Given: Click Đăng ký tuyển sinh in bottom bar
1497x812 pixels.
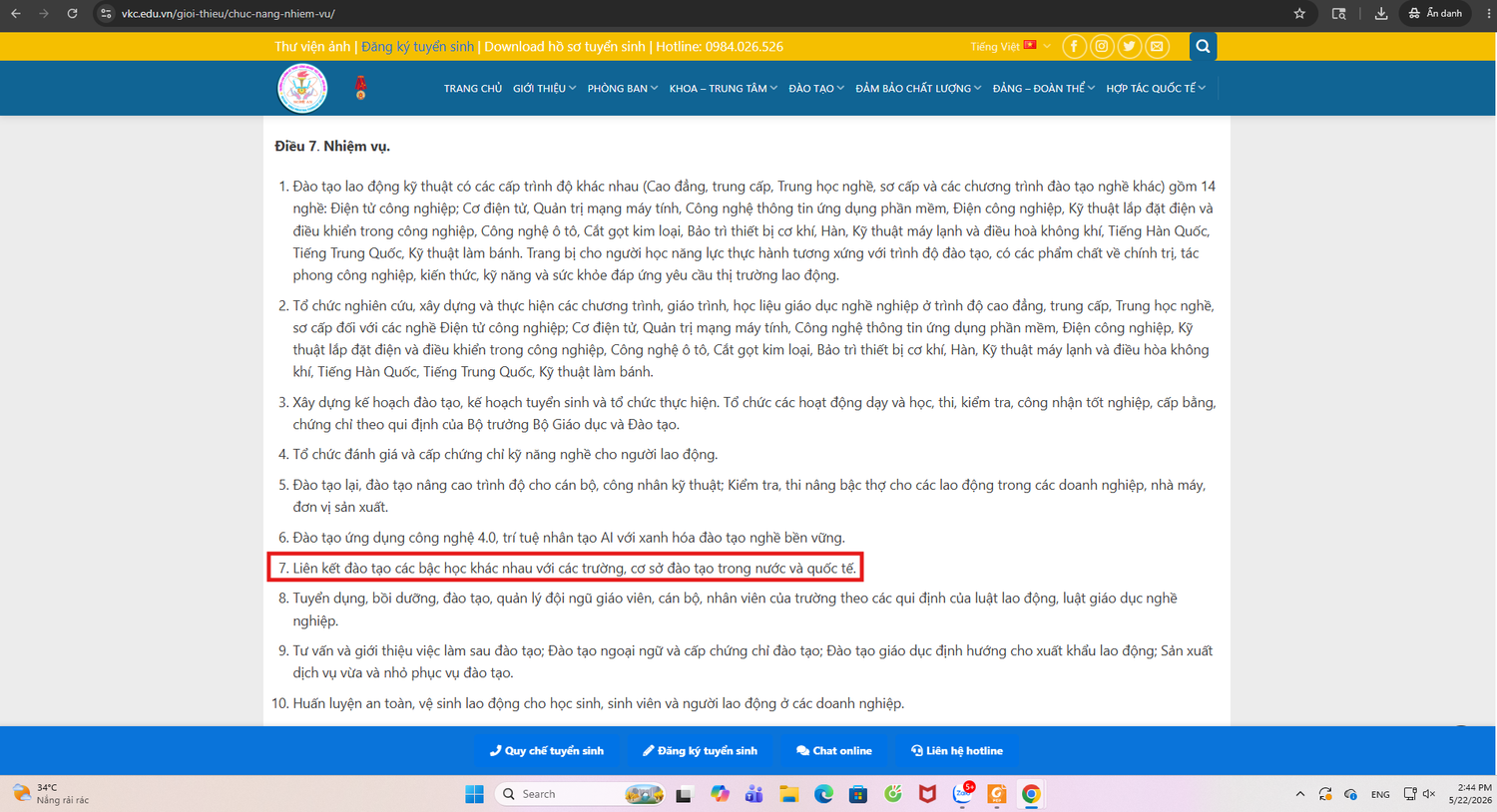Looking at the screenshot, I should click(700, 751).
